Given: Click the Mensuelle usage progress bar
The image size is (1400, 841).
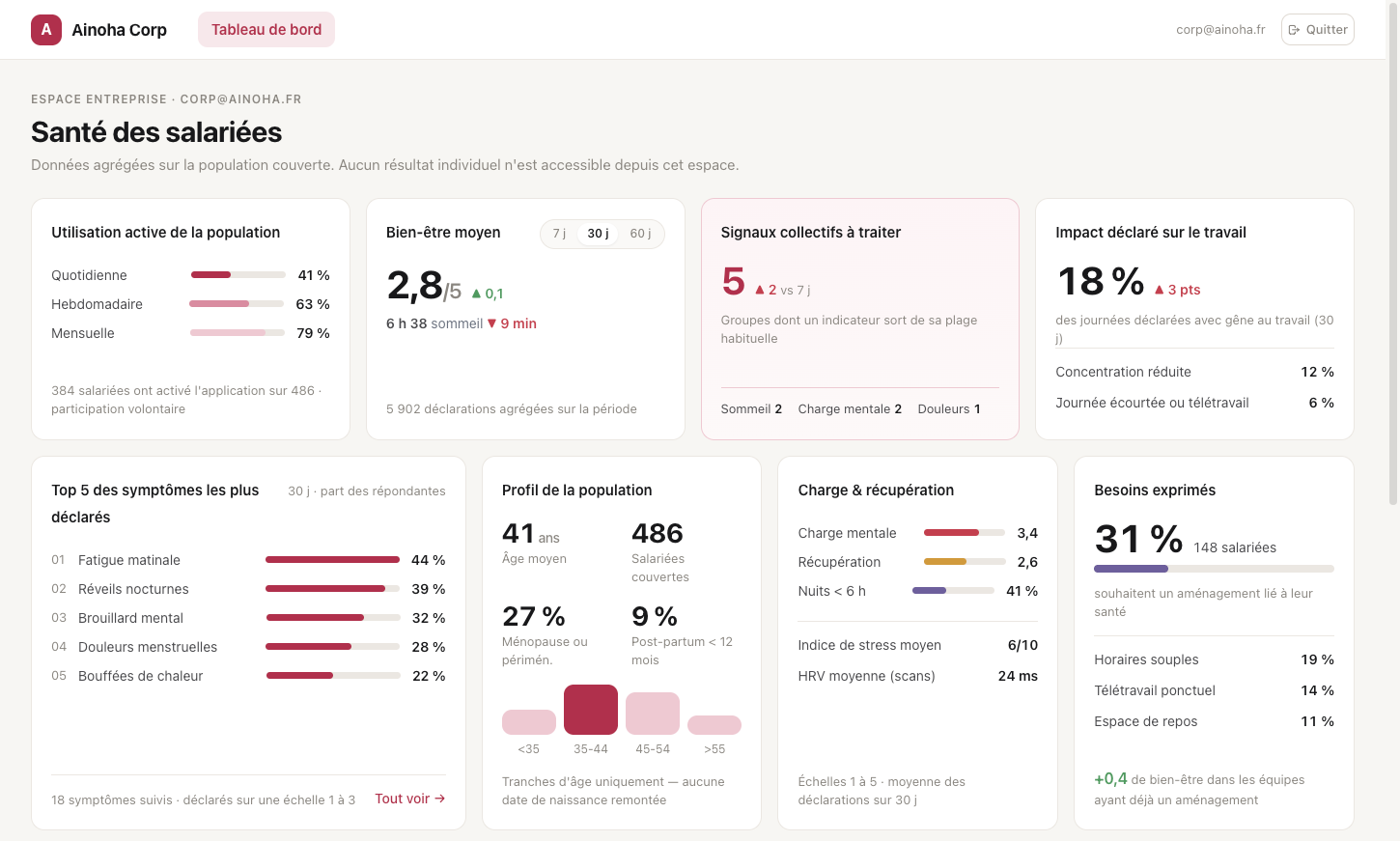Looking at the screenshot, I should [238, 333].
